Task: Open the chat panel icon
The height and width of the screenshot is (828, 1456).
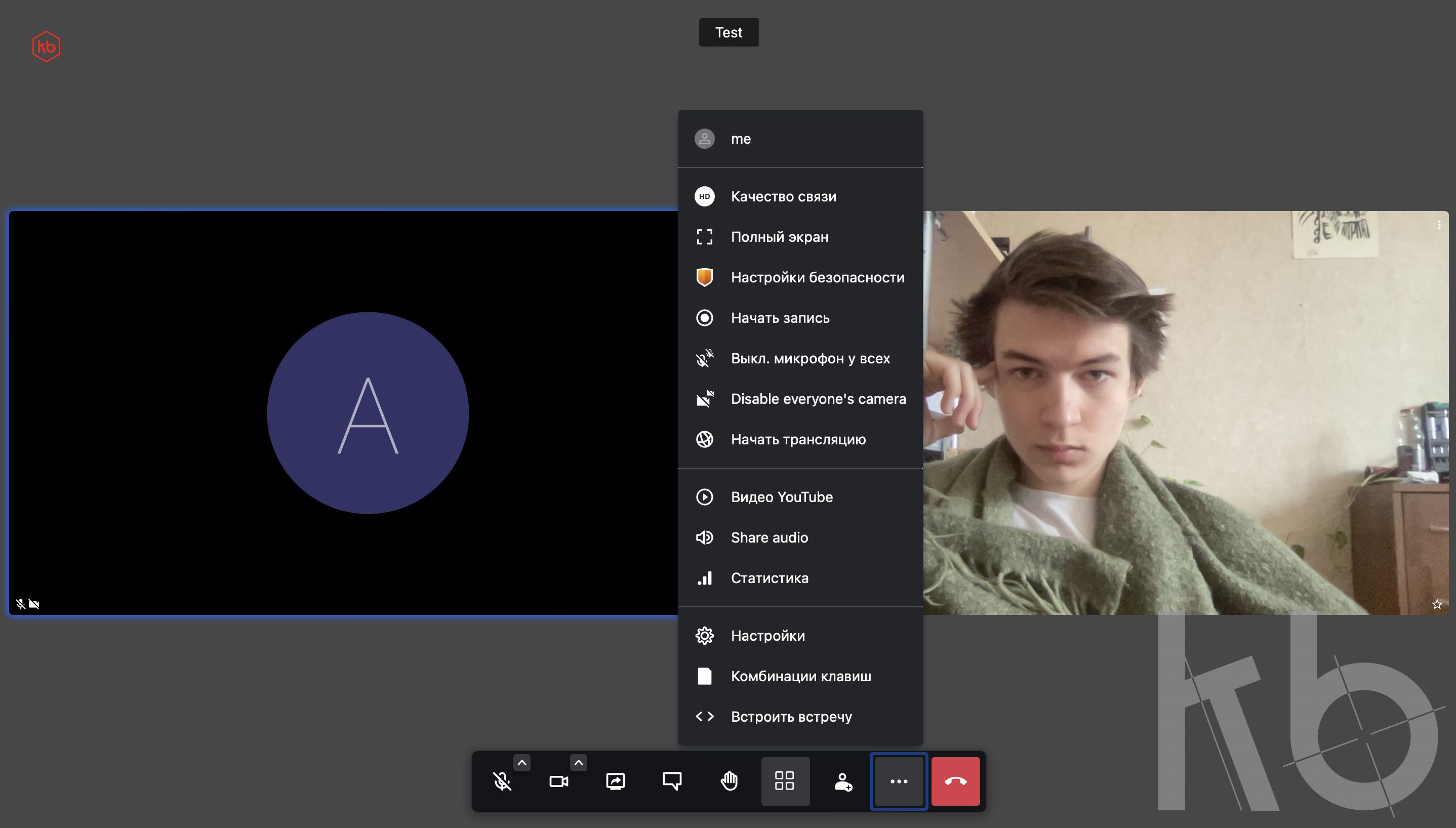Action: point(672,781)
